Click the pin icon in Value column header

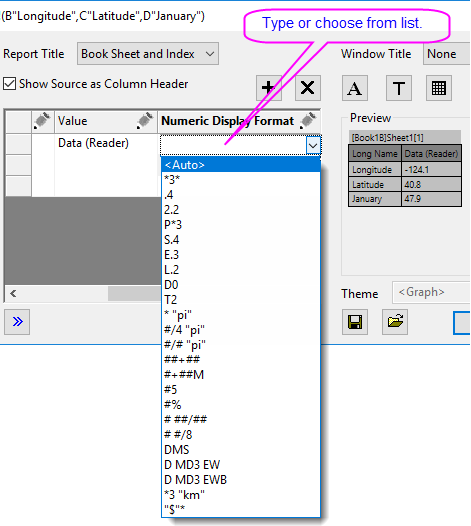[x=145, y=120]
